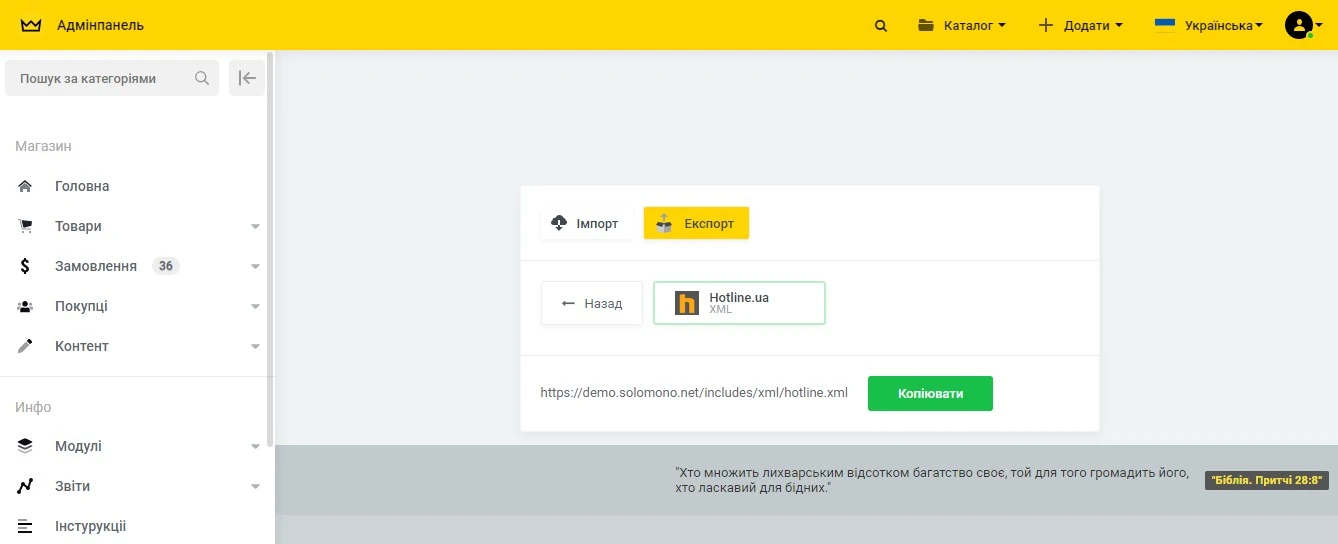Switch to the Експорт tab
Viewport: 1338px width, 544px height.
696,223
